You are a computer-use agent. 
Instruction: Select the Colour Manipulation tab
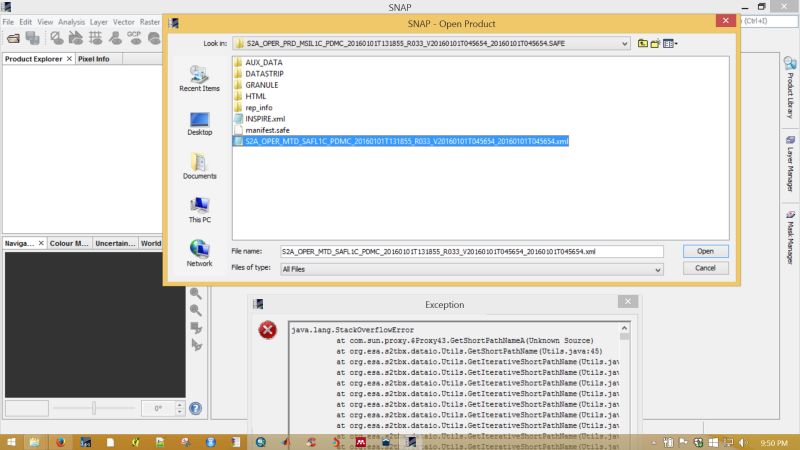(69, 243)
